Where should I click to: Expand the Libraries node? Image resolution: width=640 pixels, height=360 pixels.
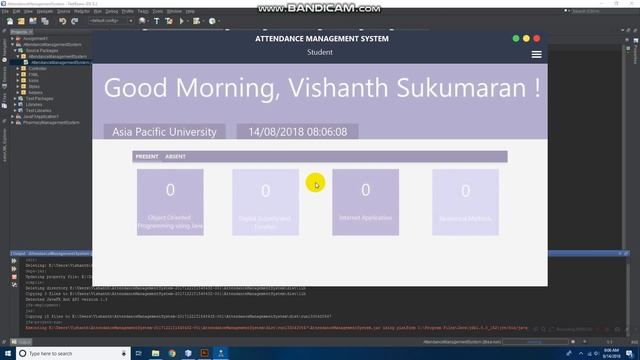click(x=15, y=104)
